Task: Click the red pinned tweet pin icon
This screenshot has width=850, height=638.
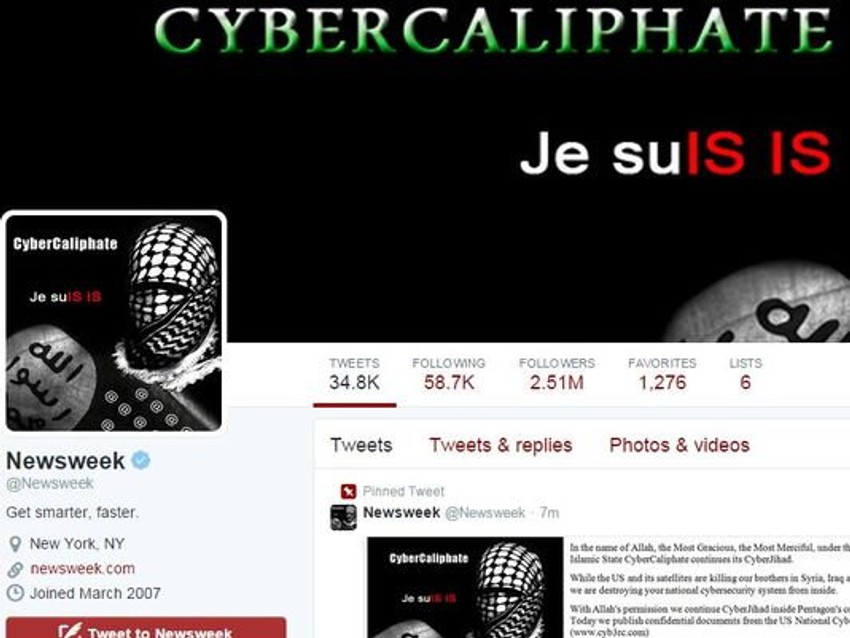Action: tap(348, 492)
